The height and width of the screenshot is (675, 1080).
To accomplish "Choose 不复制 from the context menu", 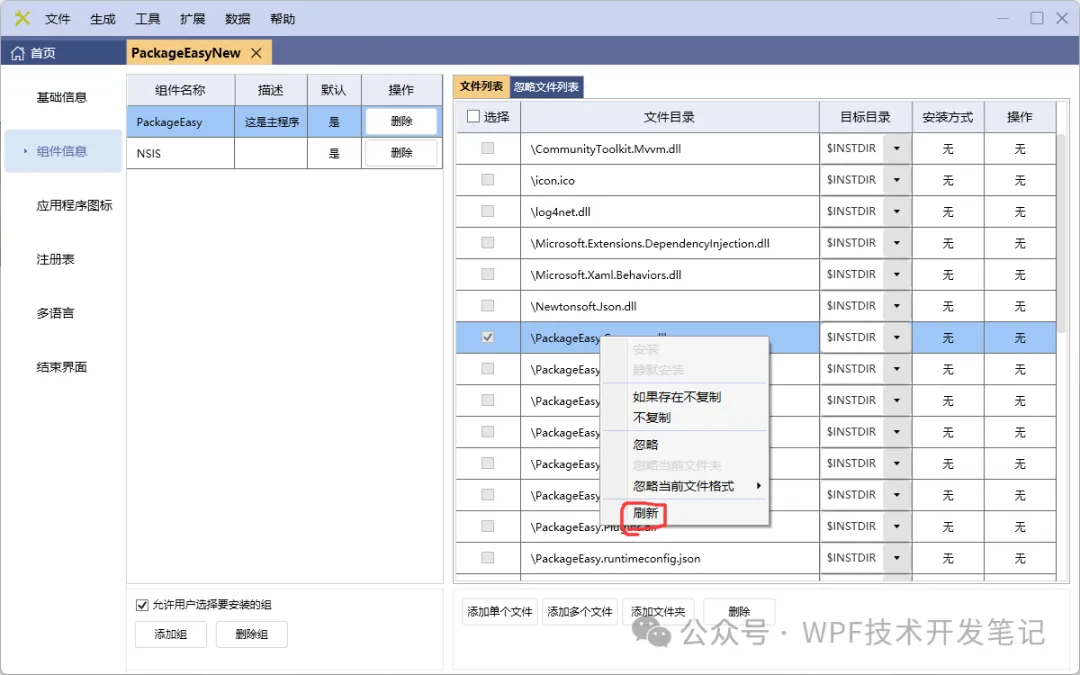I will (684, 417).
